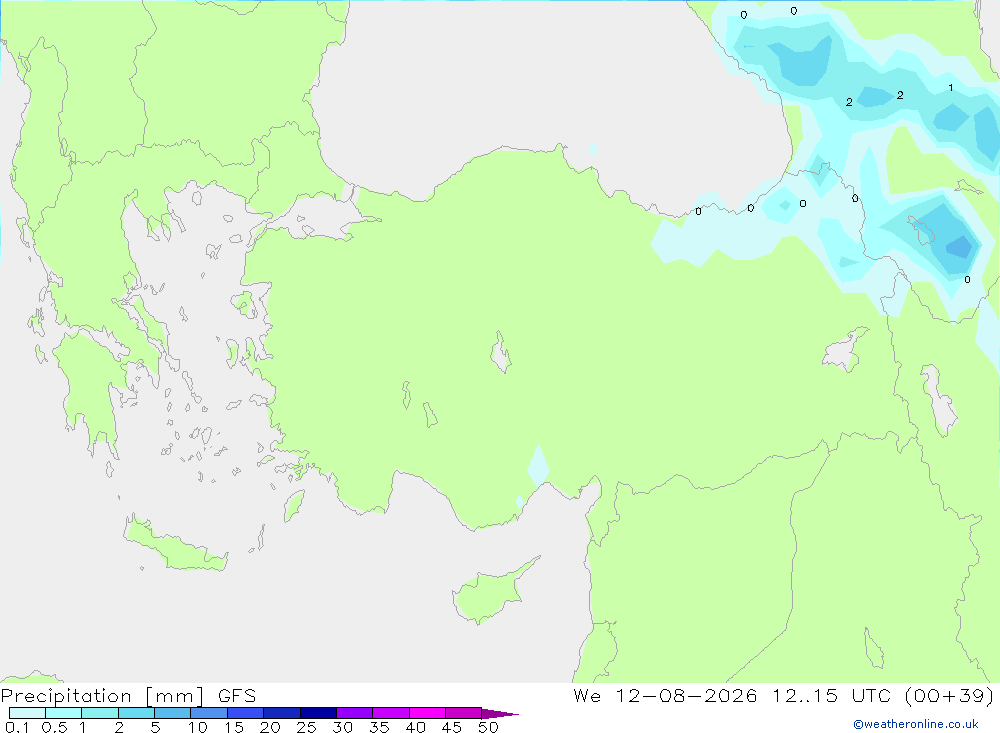Select the 35–40 mm violet legend swatch
This screenshot has width=1000, height=733.
(390, 713)
